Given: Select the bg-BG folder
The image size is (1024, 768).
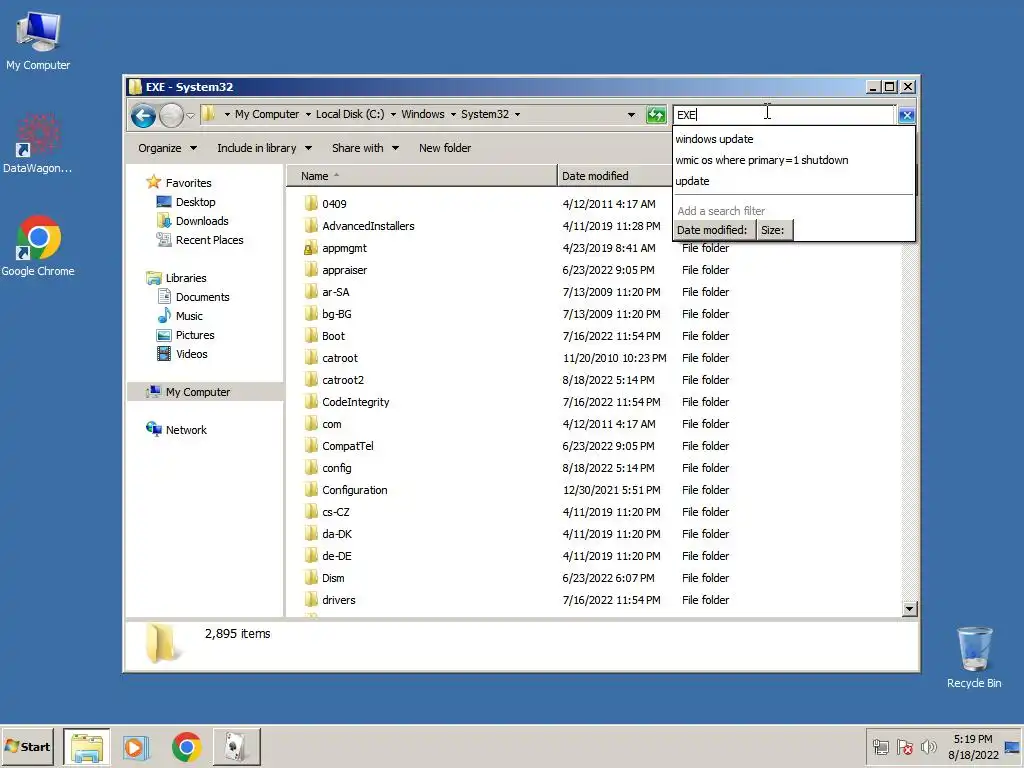Looking at the screenshot, I should point(336,314).
